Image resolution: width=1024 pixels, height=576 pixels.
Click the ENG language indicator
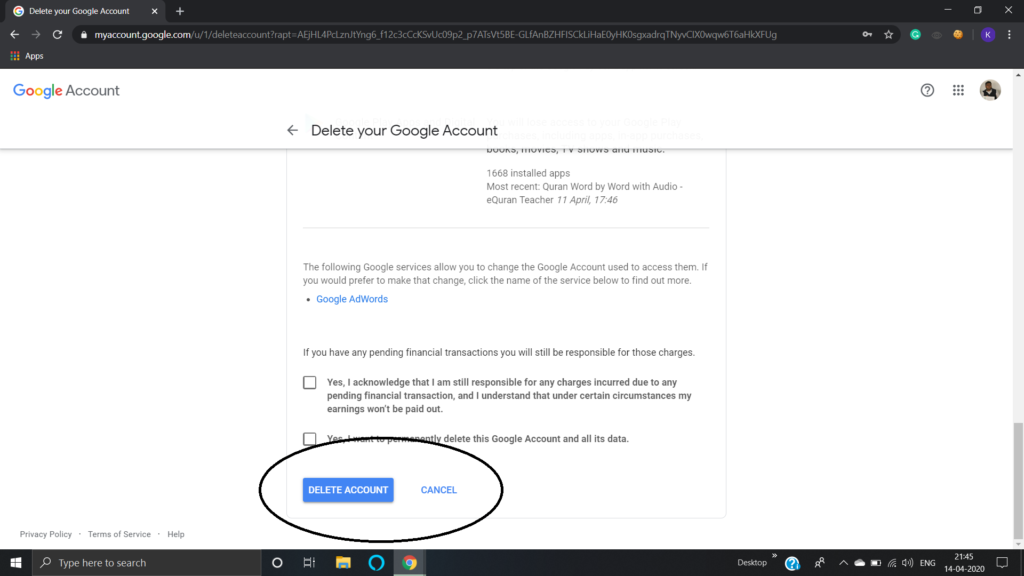point(927,562)
